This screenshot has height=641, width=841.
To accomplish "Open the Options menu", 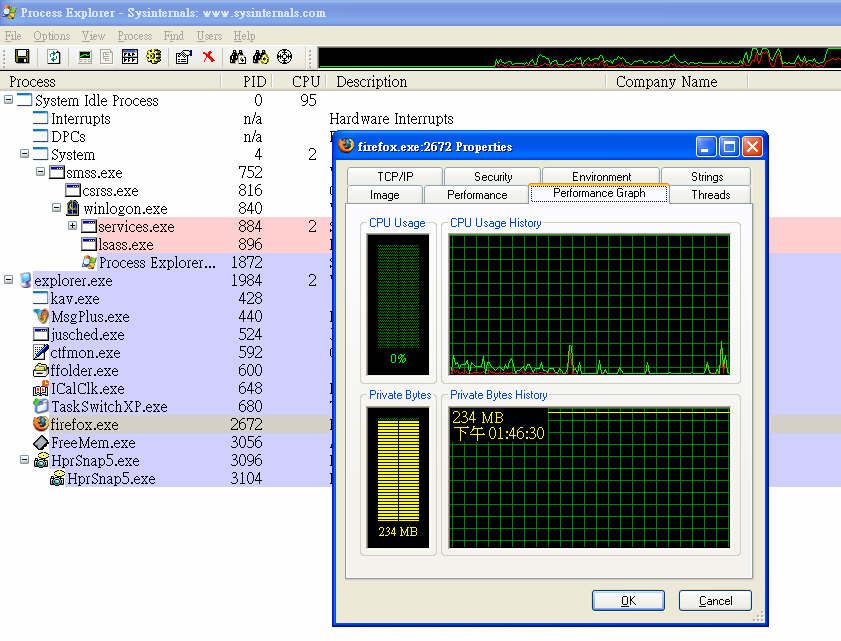I will pyautogui.click(x=51, y=36).
